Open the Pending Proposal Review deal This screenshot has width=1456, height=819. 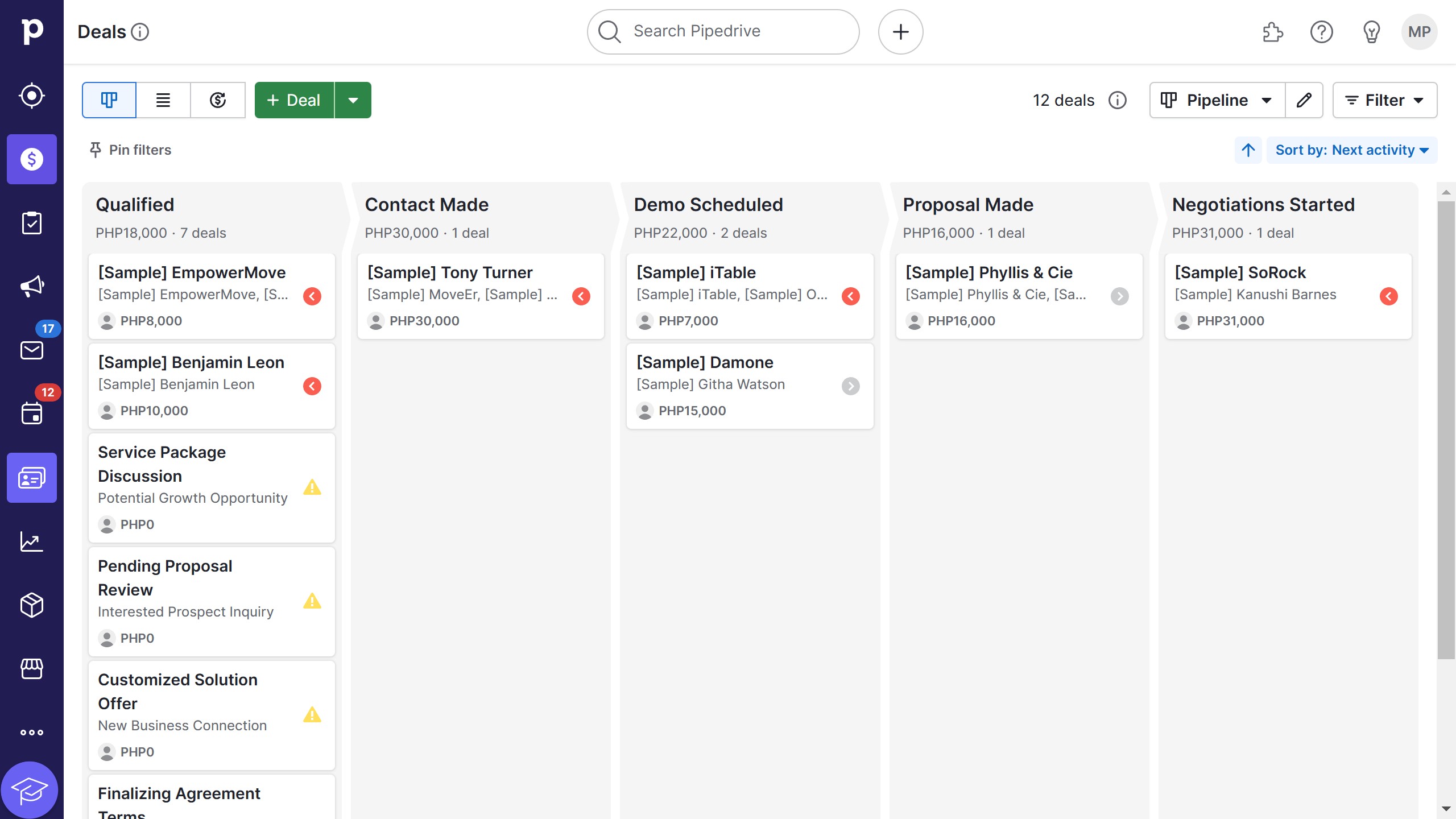(212, 602)
